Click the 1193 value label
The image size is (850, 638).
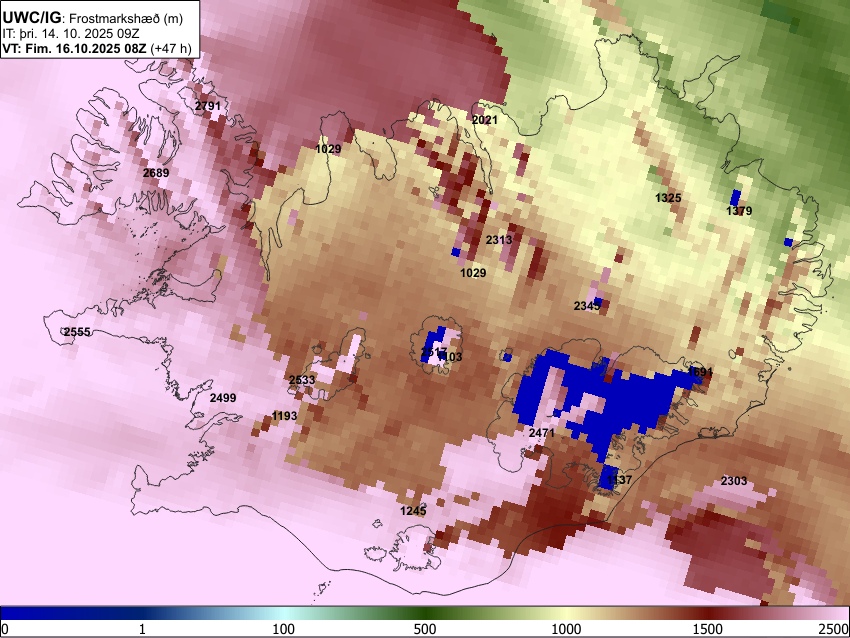[284, 416]
